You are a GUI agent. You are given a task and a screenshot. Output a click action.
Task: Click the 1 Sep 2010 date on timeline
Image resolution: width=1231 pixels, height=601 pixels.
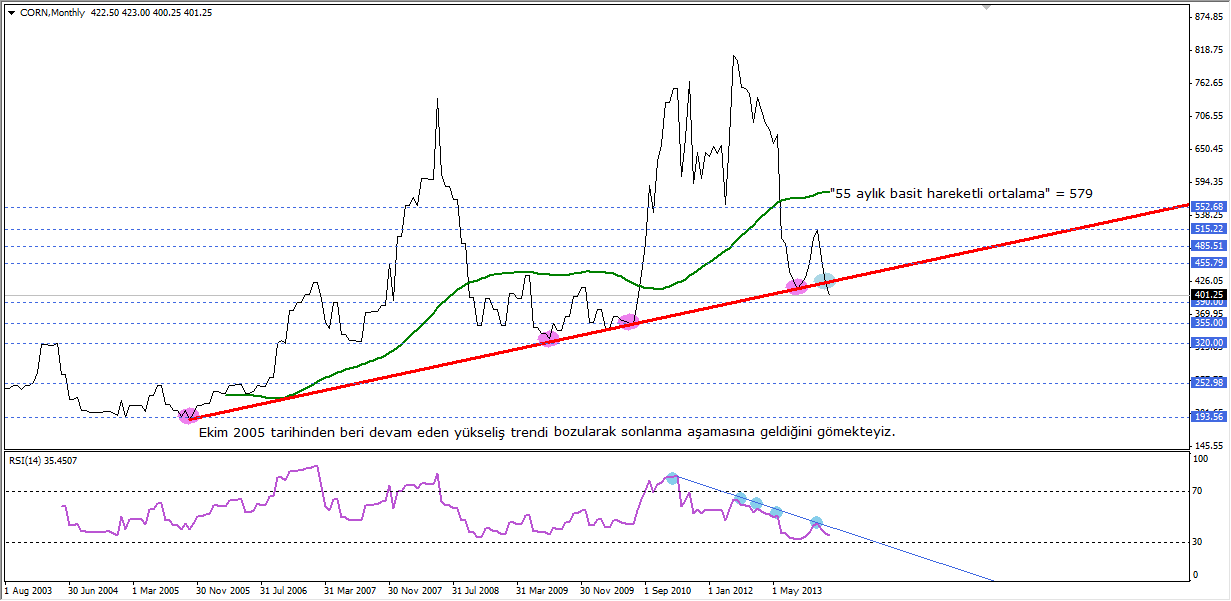click(669, 590)
